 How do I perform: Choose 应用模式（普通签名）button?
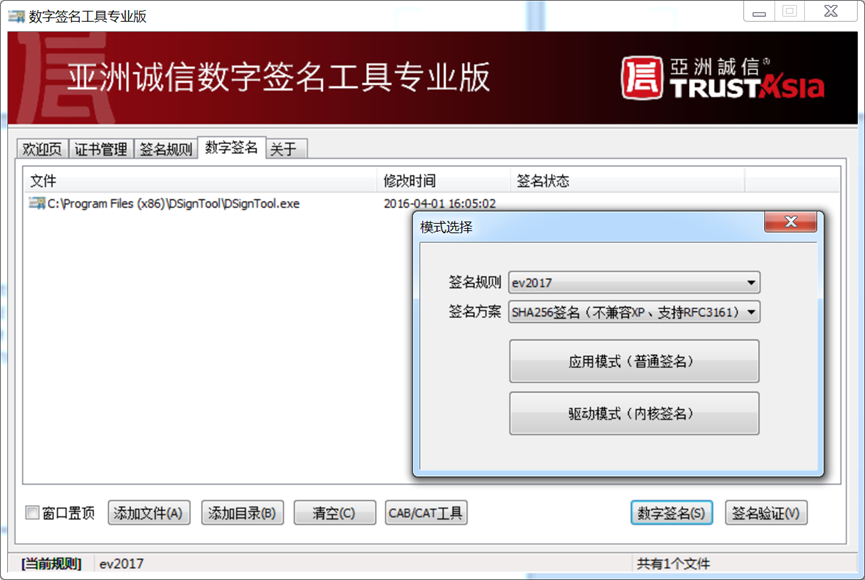tap(634, 361)
